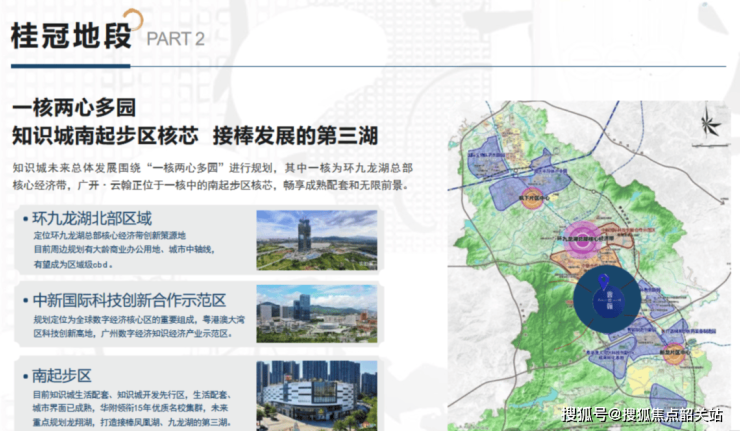The height and width of the screenshot is (431, 740).
Task: Click the magenta 环九龙湖 core circle on map
Action: [x=583, y=239]
